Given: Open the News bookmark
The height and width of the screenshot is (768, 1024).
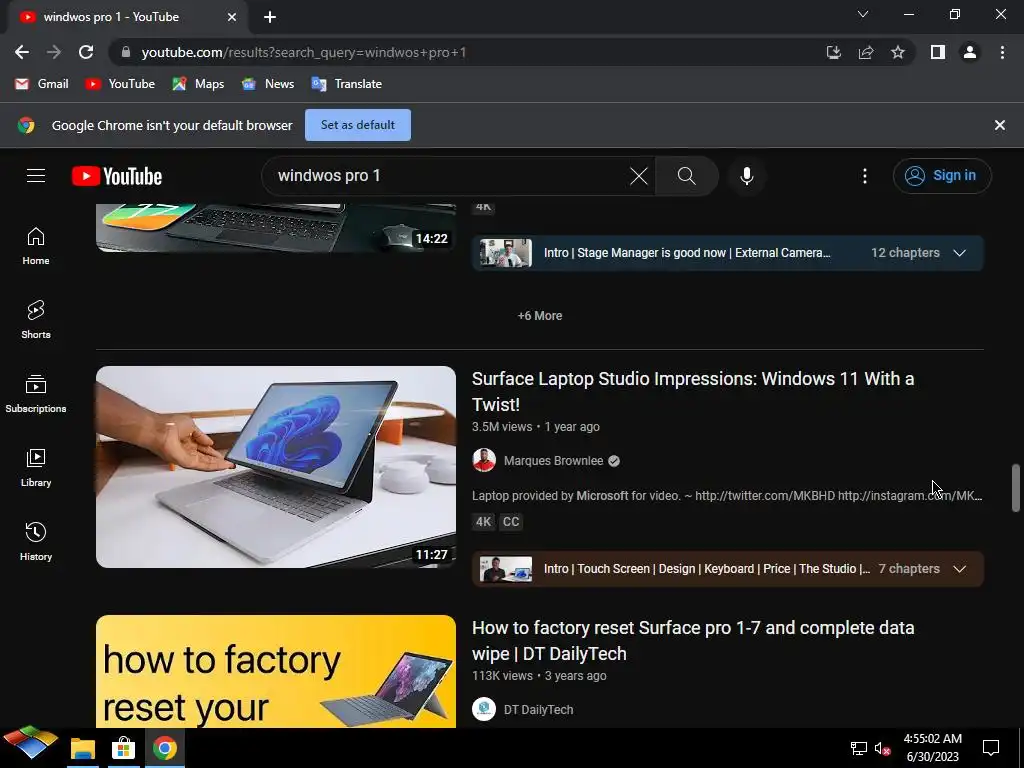Looking at the screenshot, I should [x=268, y=84].
